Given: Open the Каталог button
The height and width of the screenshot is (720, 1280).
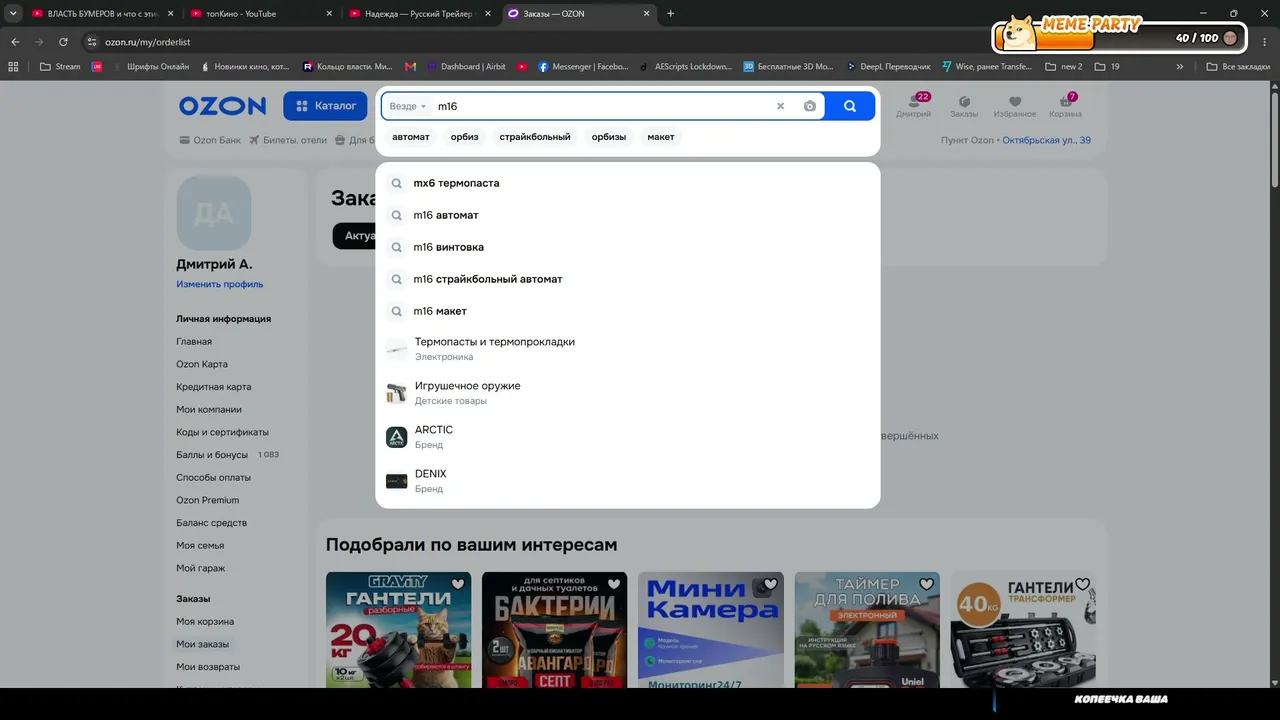Looking at the screenshot, I should [325, 106].
